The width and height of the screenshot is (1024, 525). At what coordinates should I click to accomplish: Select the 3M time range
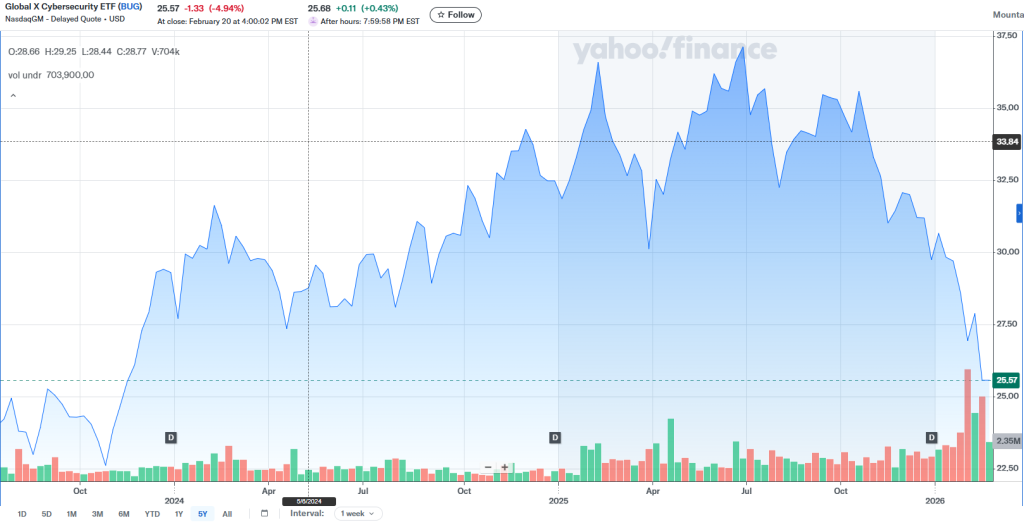[x=97, y=514]
